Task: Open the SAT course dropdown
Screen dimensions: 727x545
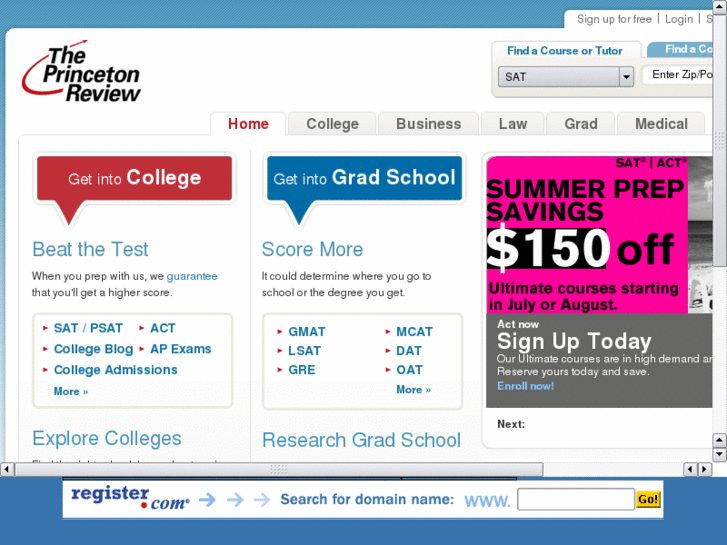Action: [x=566, y=77]
